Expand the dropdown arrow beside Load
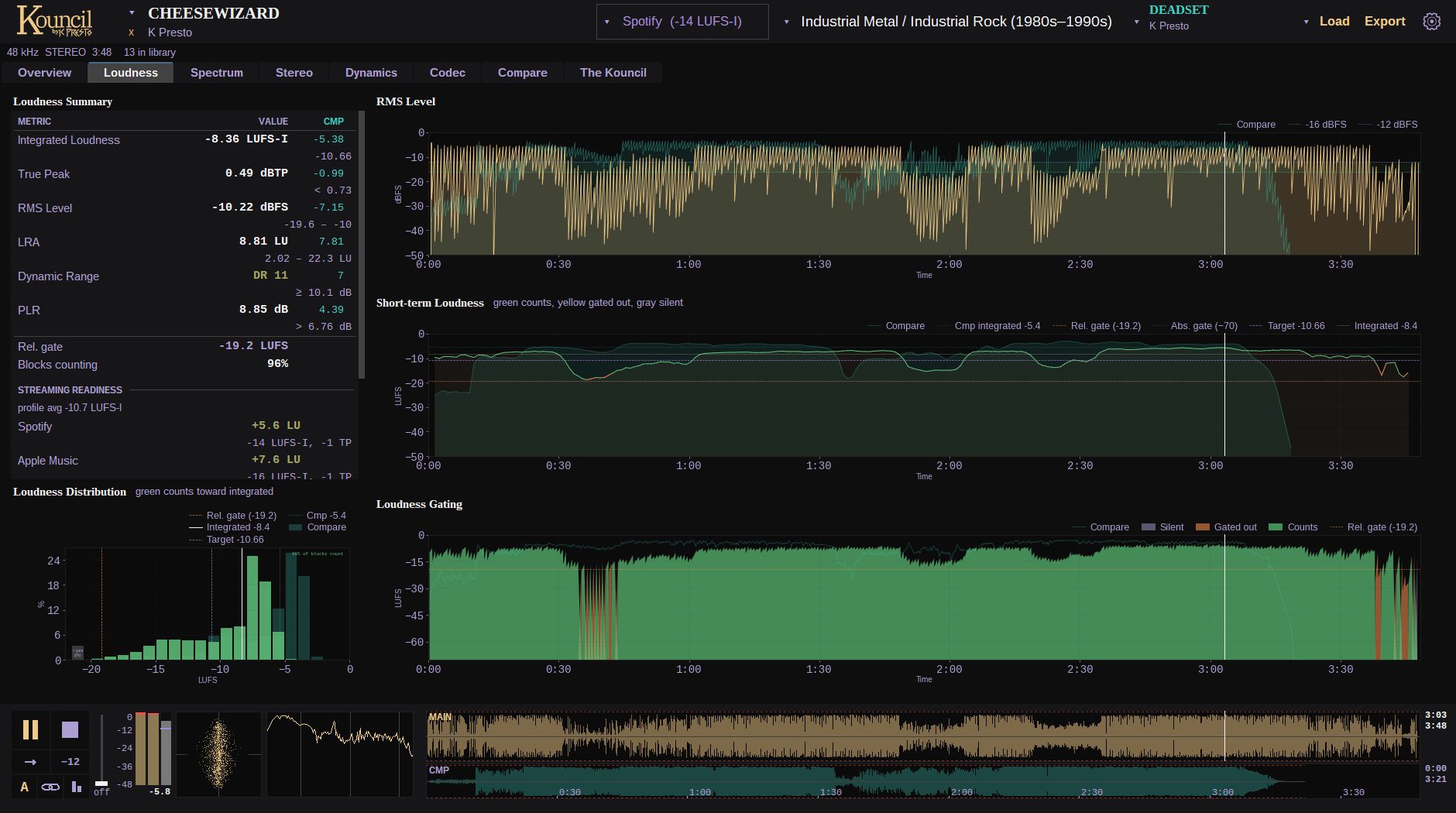This screenshot has height=813, width=1456. 1306,22
